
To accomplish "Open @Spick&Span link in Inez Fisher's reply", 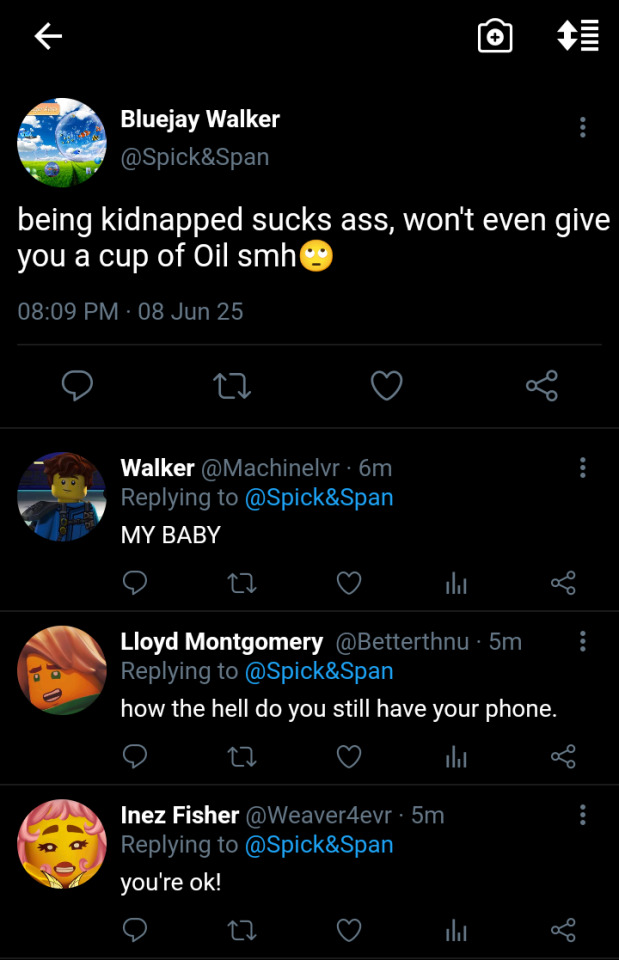I will (x=319, y=844).
